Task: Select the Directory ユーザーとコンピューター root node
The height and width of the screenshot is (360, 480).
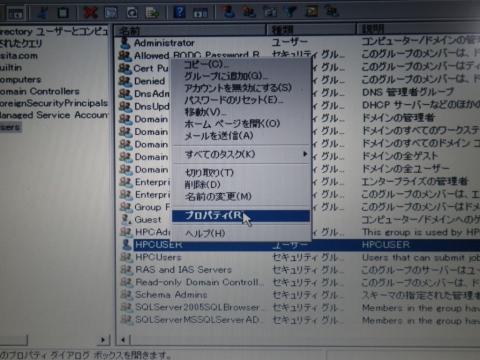Action: tap(54, 32)
